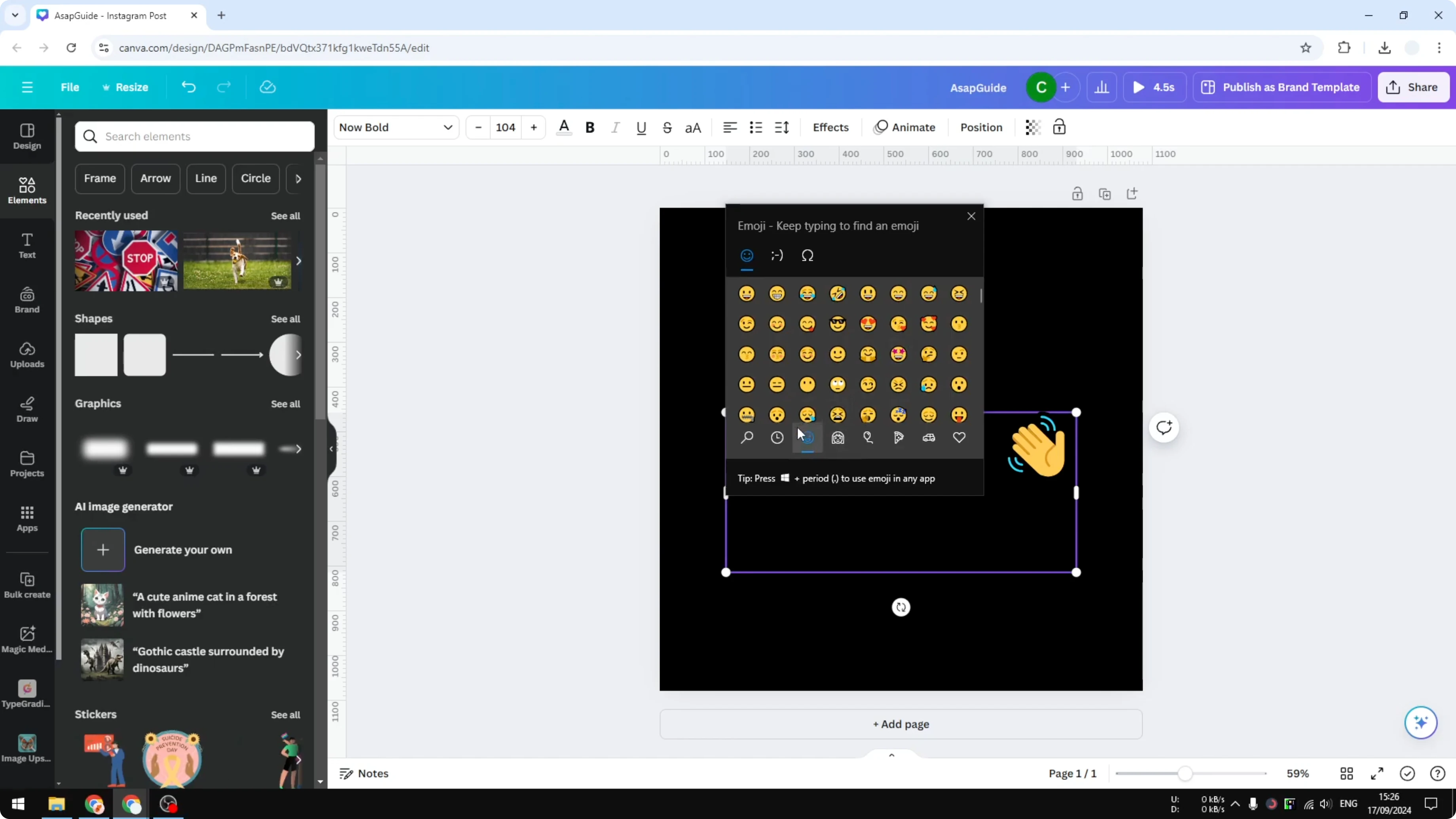1456x819 pixels.
Task: Open the Brand sidebar panel
Action: [27, 300]
